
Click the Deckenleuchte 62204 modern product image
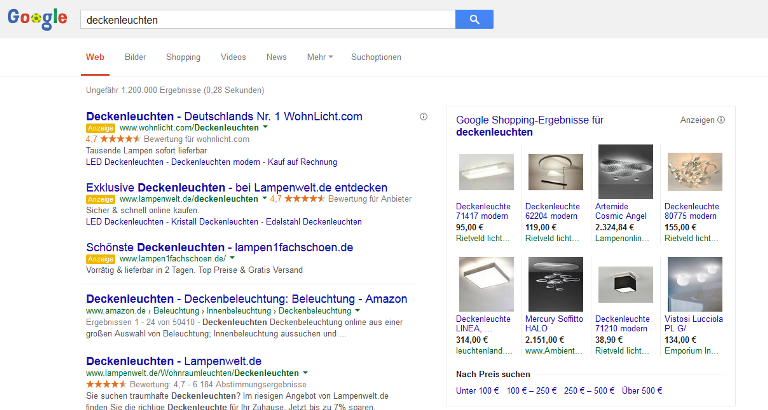[x=555, y=172]
